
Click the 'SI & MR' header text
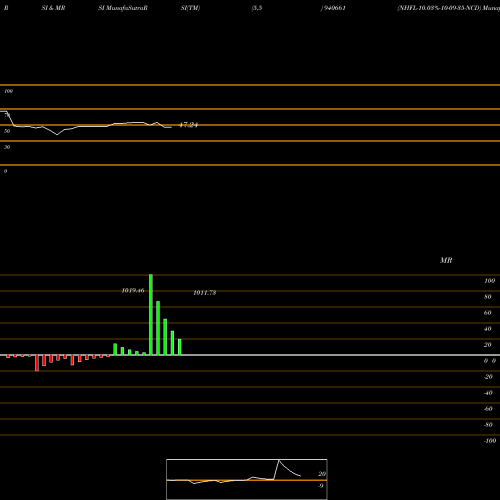(x=53, y=8)
